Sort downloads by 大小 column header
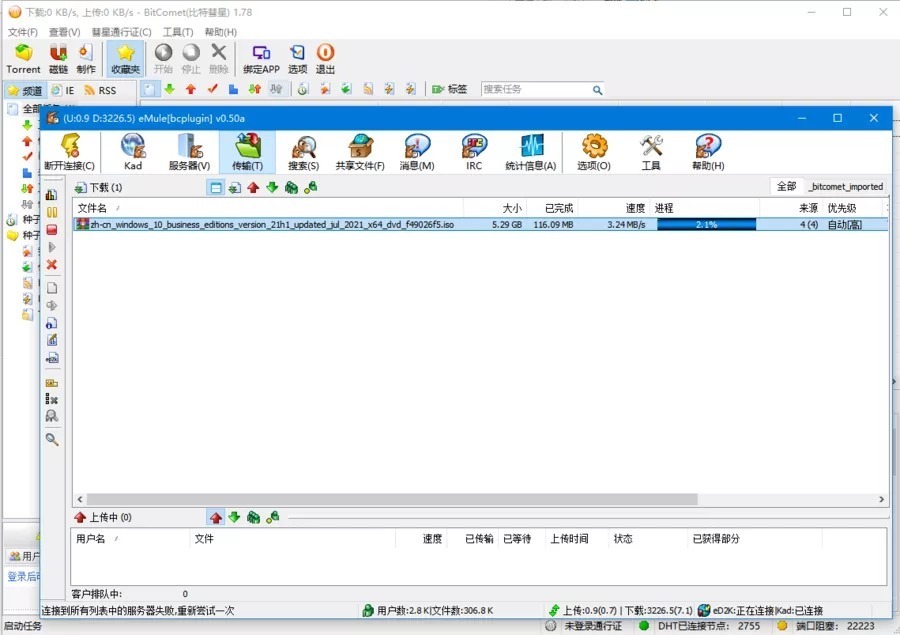The height and width of the screenshot is (635, 900). (x=495, y=208)
